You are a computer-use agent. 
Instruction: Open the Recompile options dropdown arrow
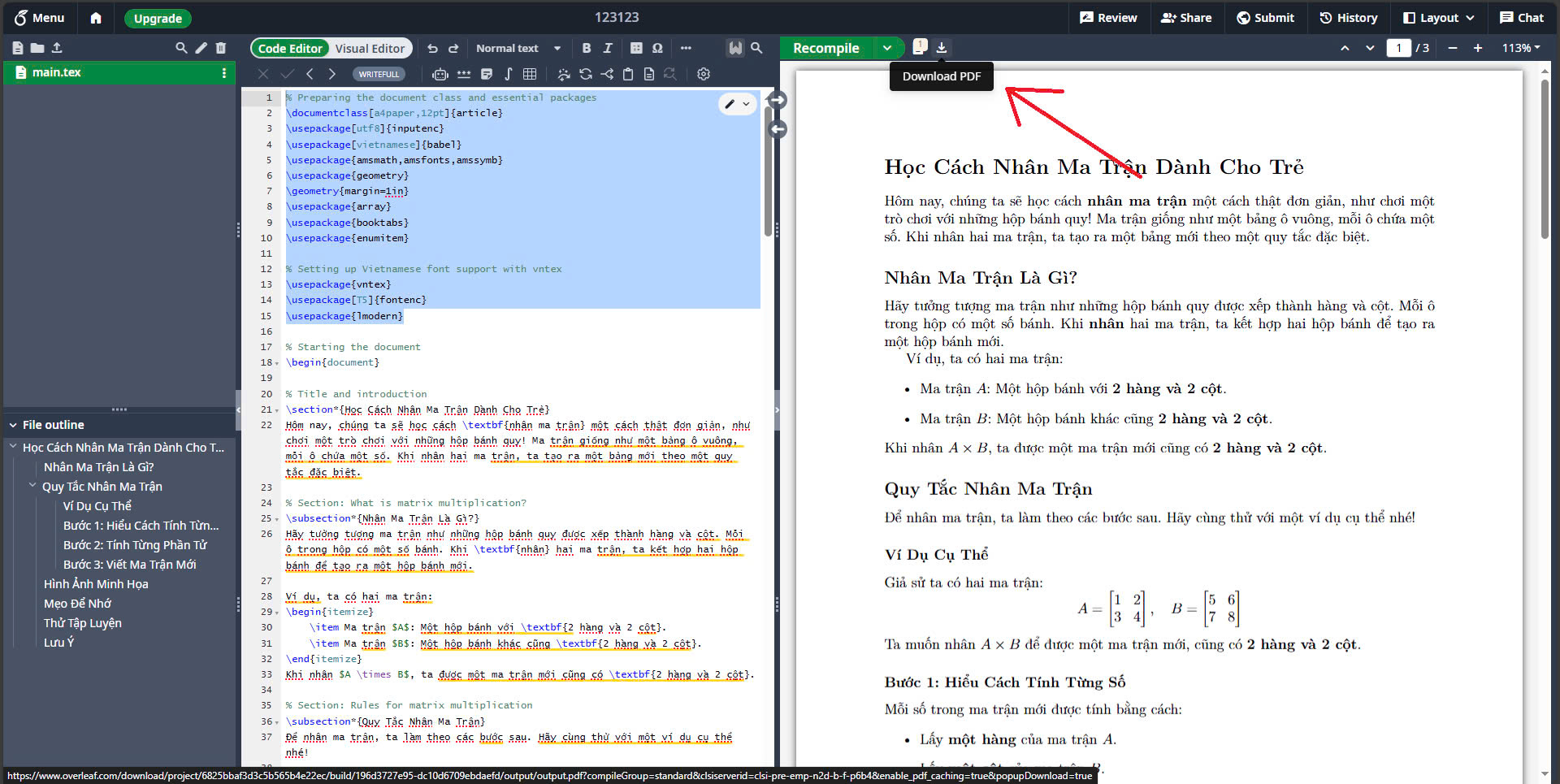pos(887,48)
